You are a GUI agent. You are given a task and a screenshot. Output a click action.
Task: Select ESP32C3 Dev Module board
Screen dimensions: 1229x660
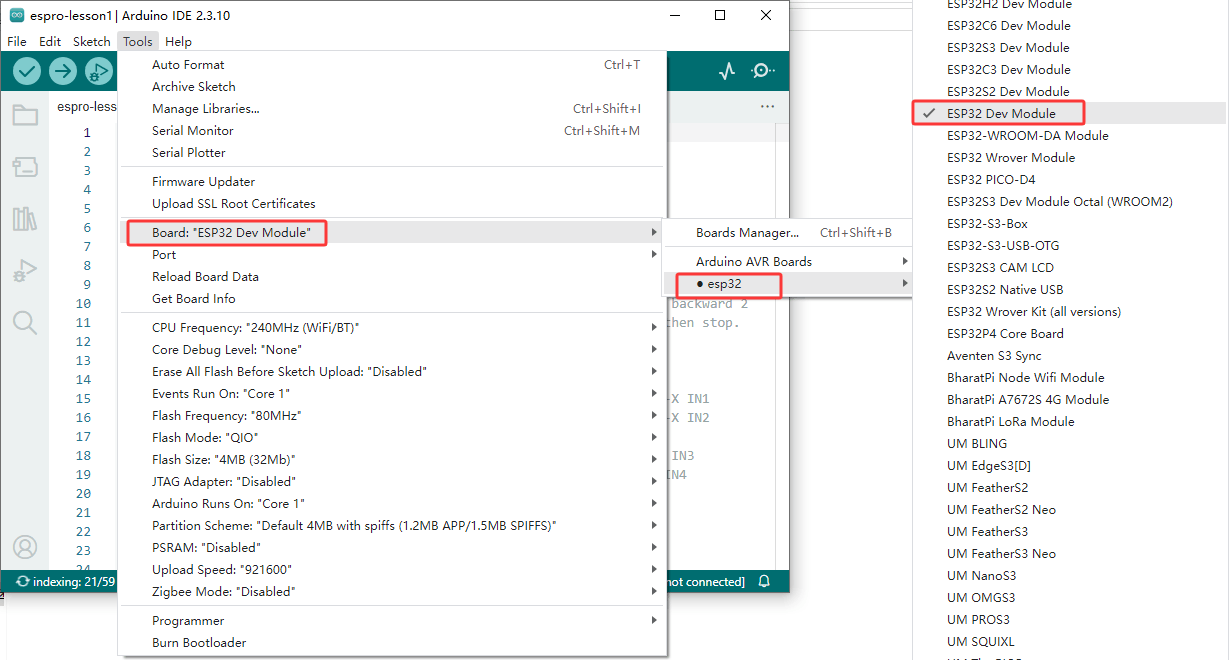coord(1071,70)
